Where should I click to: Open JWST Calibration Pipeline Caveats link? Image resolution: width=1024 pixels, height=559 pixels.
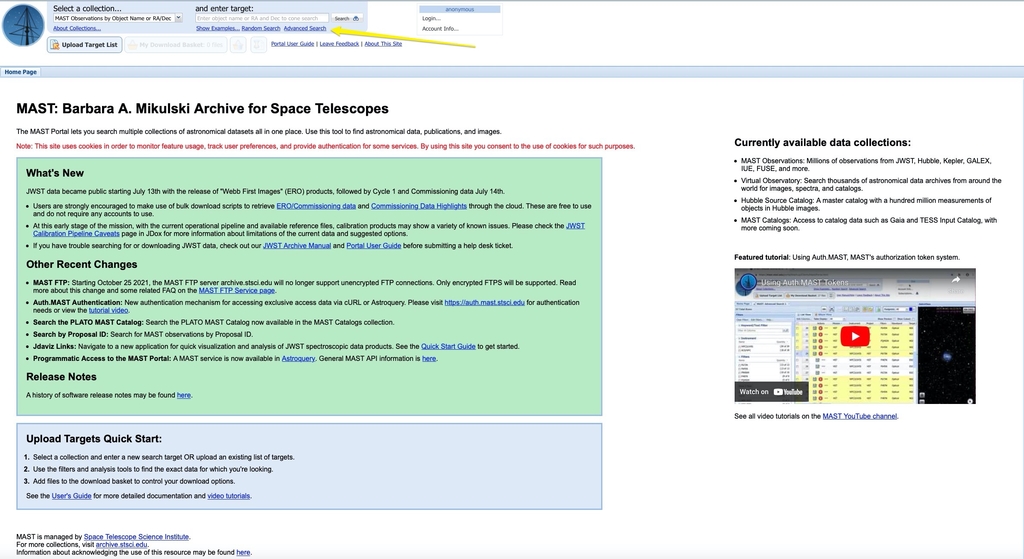click(76, 234)
